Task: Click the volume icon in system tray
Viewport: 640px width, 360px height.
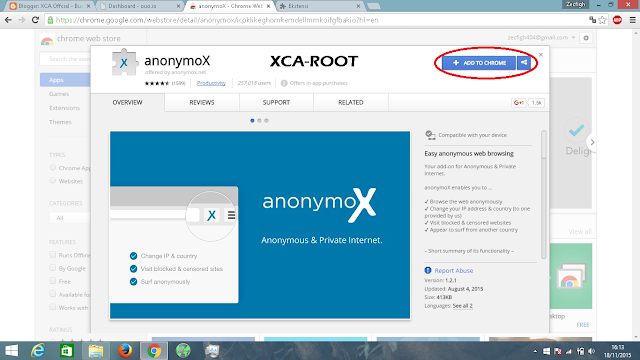Action: [591, 351]
